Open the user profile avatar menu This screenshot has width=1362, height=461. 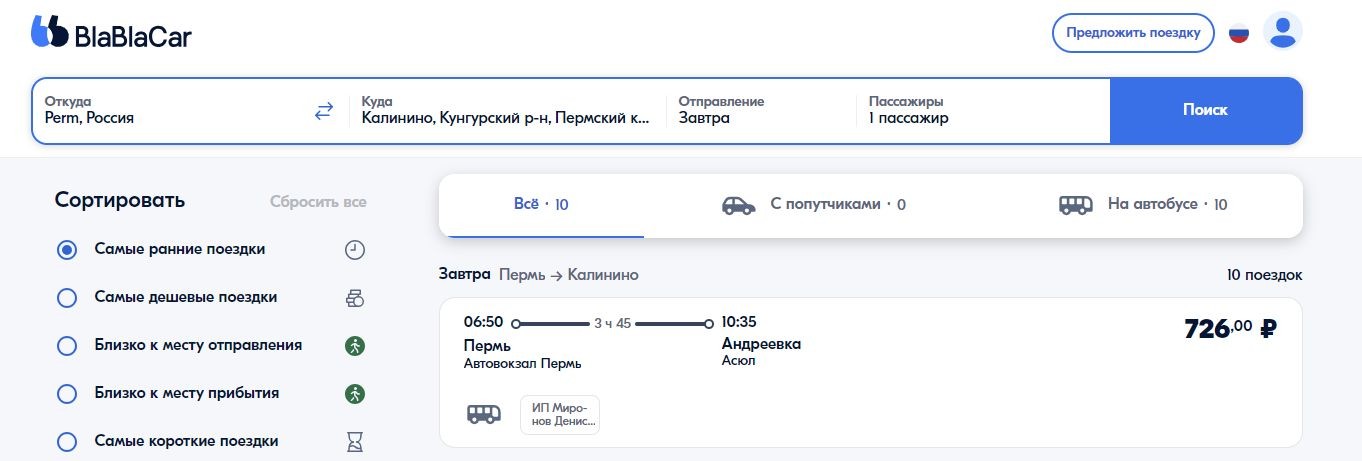tap(1283, 32)
